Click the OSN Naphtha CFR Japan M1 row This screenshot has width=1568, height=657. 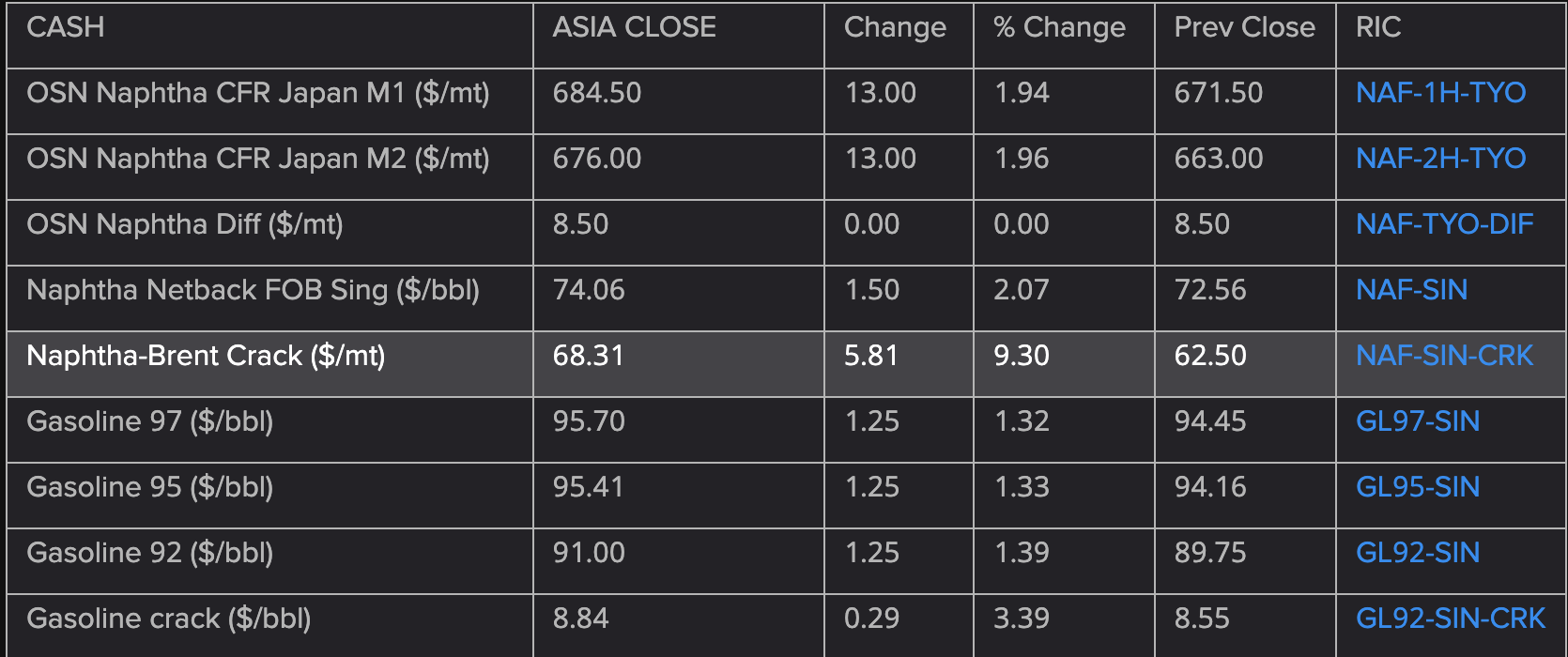coord(787,101)
